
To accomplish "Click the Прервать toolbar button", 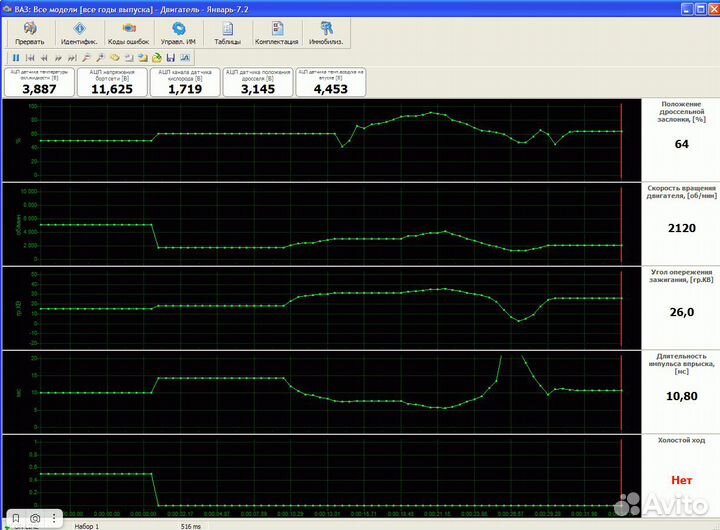I will point(28,34).
